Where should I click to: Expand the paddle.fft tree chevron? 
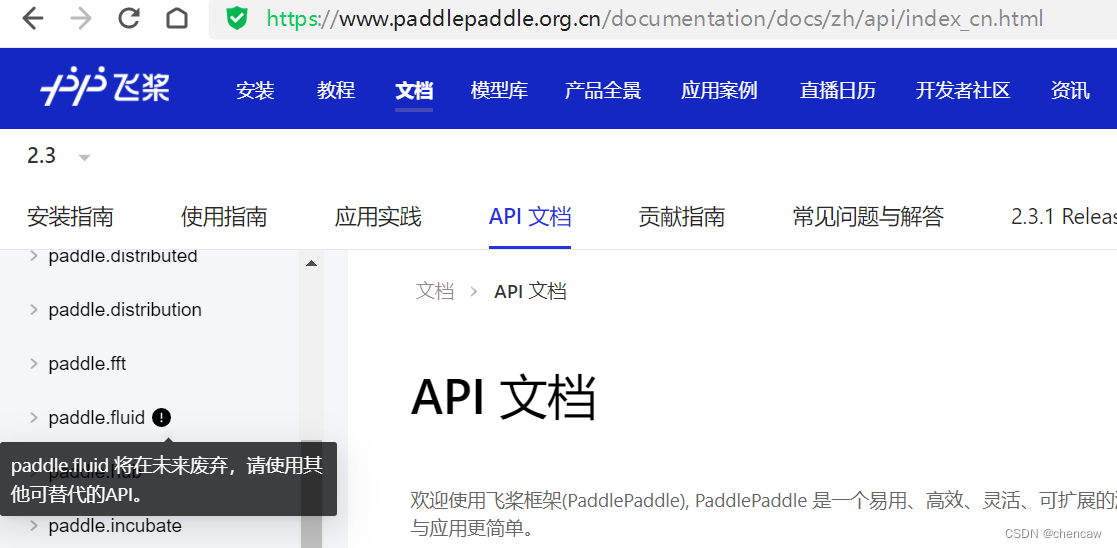pos(33,363)
